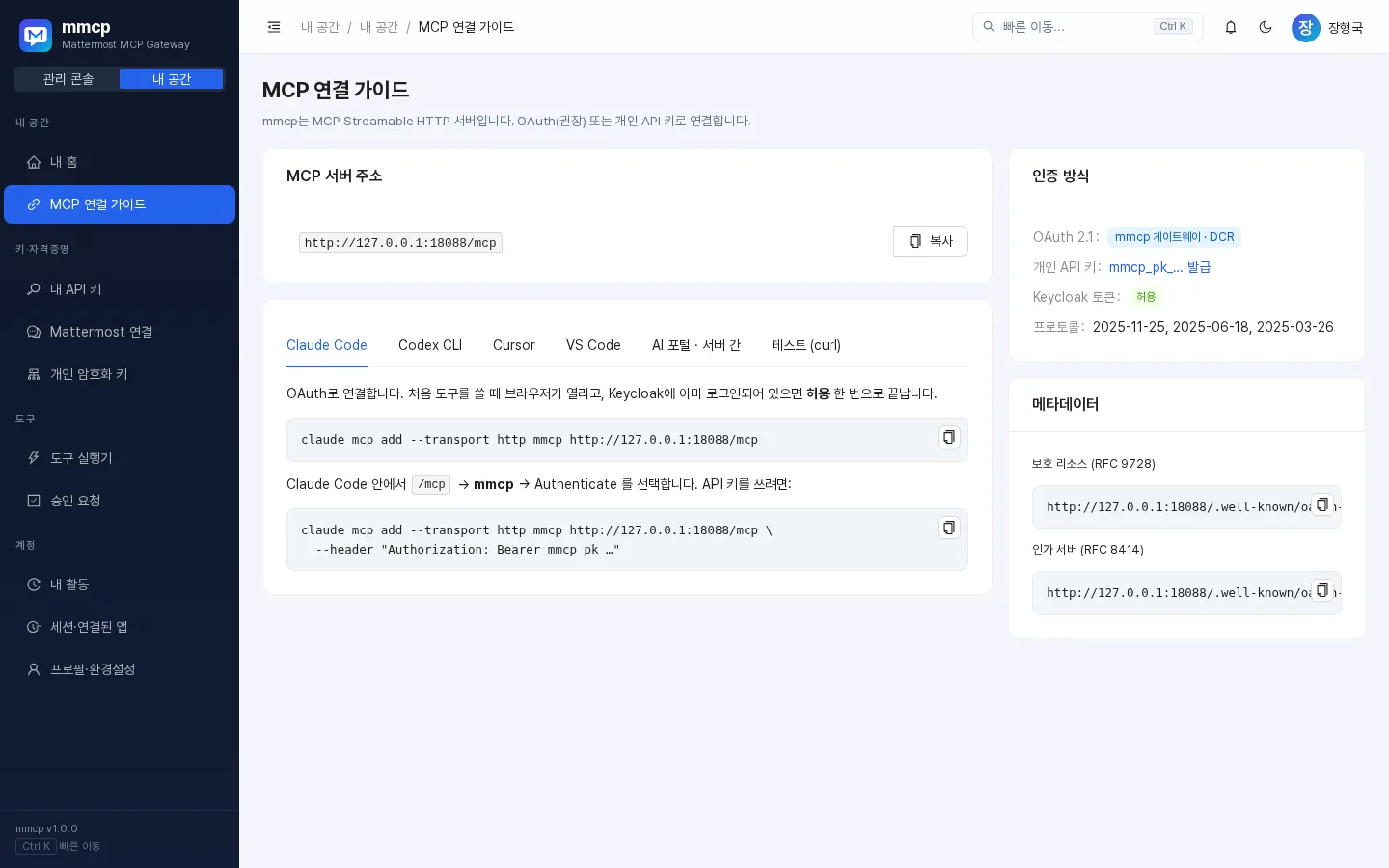This screenshot has width=1389, height=868.
Task: Open notifications bell
Action: pos(1231,27)
